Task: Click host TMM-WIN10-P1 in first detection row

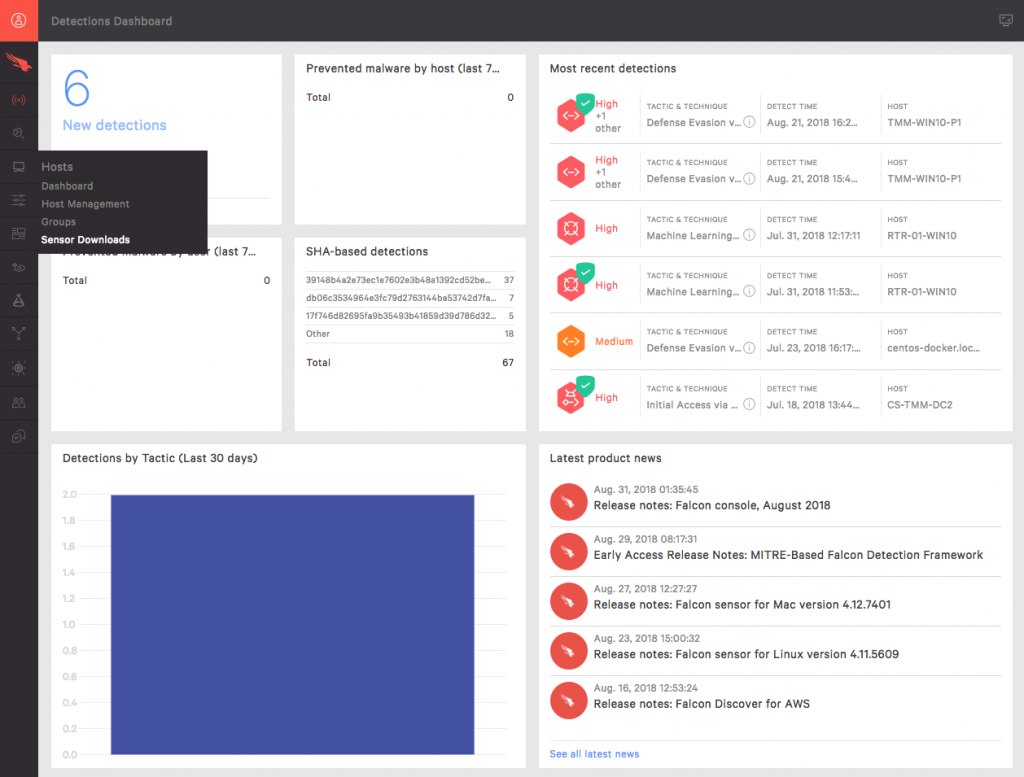Action: tap(923, 122)
